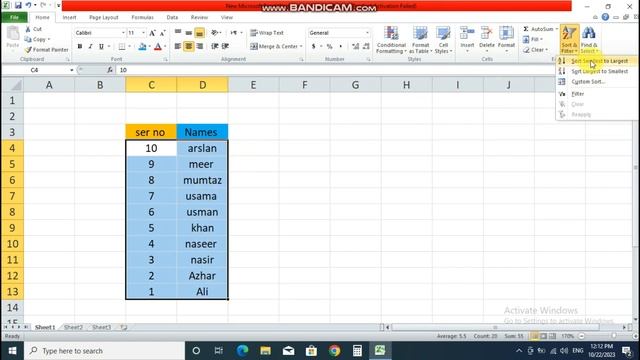Open the Clear dropdown in Editing group
Image resolution: width=640 pixels, height=360 pixels.
point(536,50)
